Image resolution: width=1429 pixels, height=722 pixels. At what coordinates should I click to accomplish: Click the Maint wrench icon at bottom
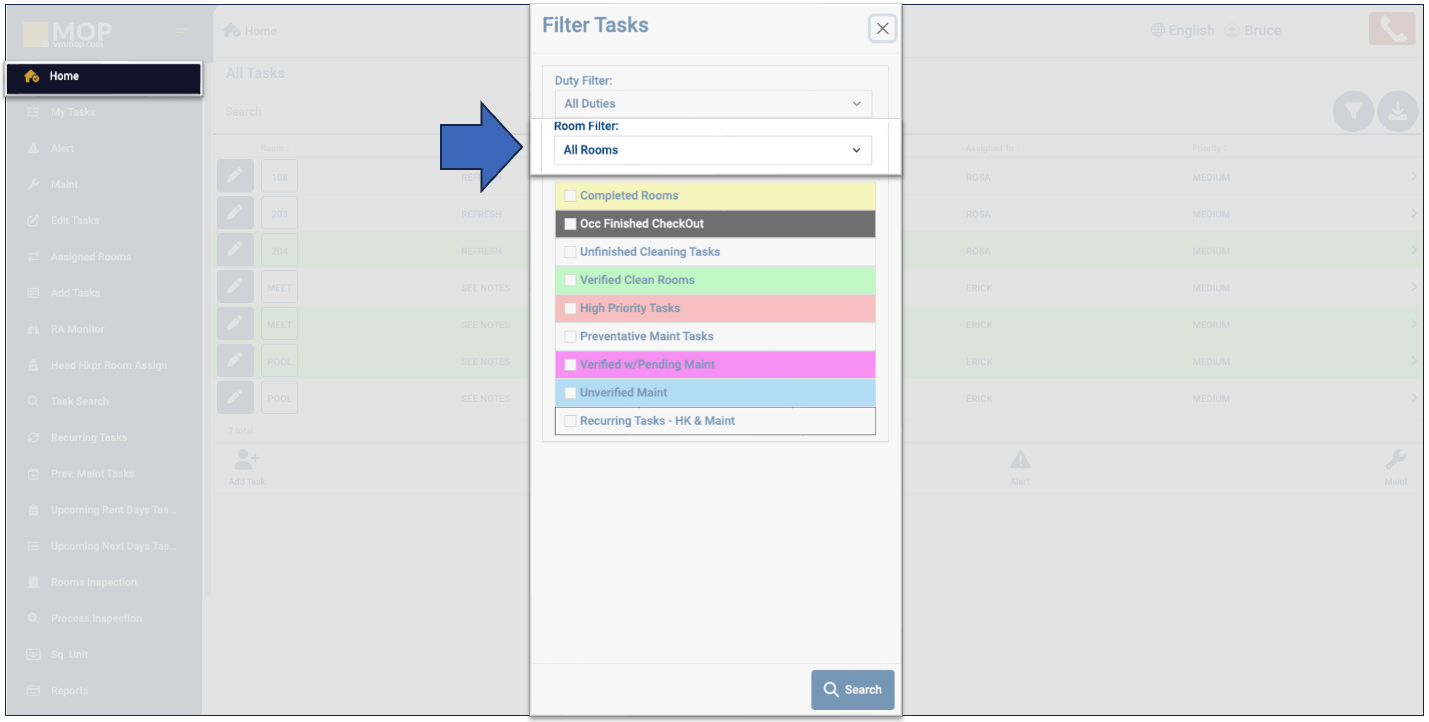pos(1395,460)
